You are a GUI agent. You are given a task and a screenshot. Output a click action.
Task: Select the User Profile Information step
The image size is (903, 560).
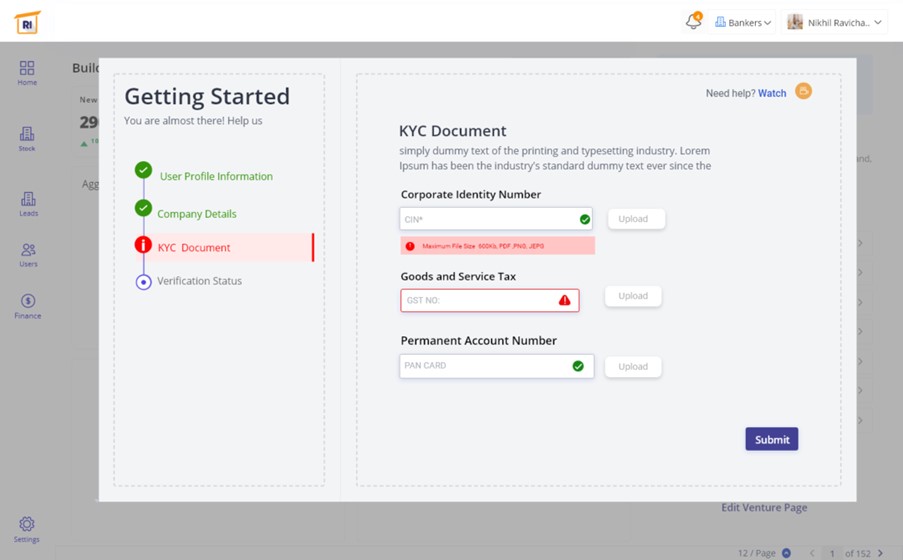point(216,177)
